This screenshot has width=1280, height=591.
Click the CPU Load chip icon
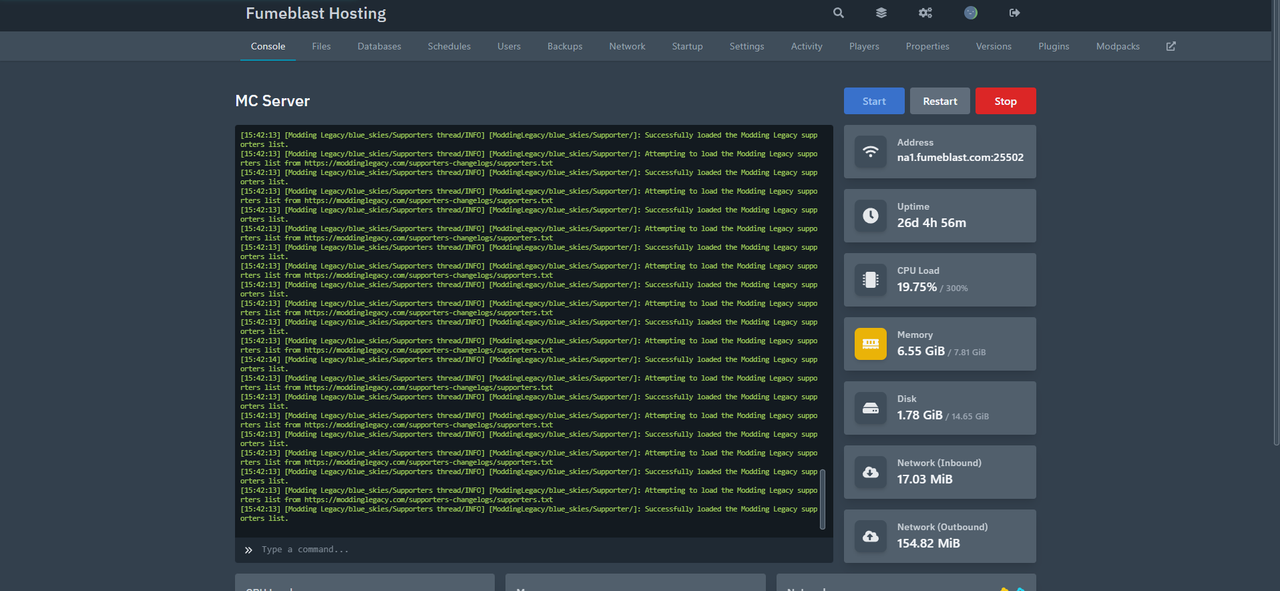point(871,280)
